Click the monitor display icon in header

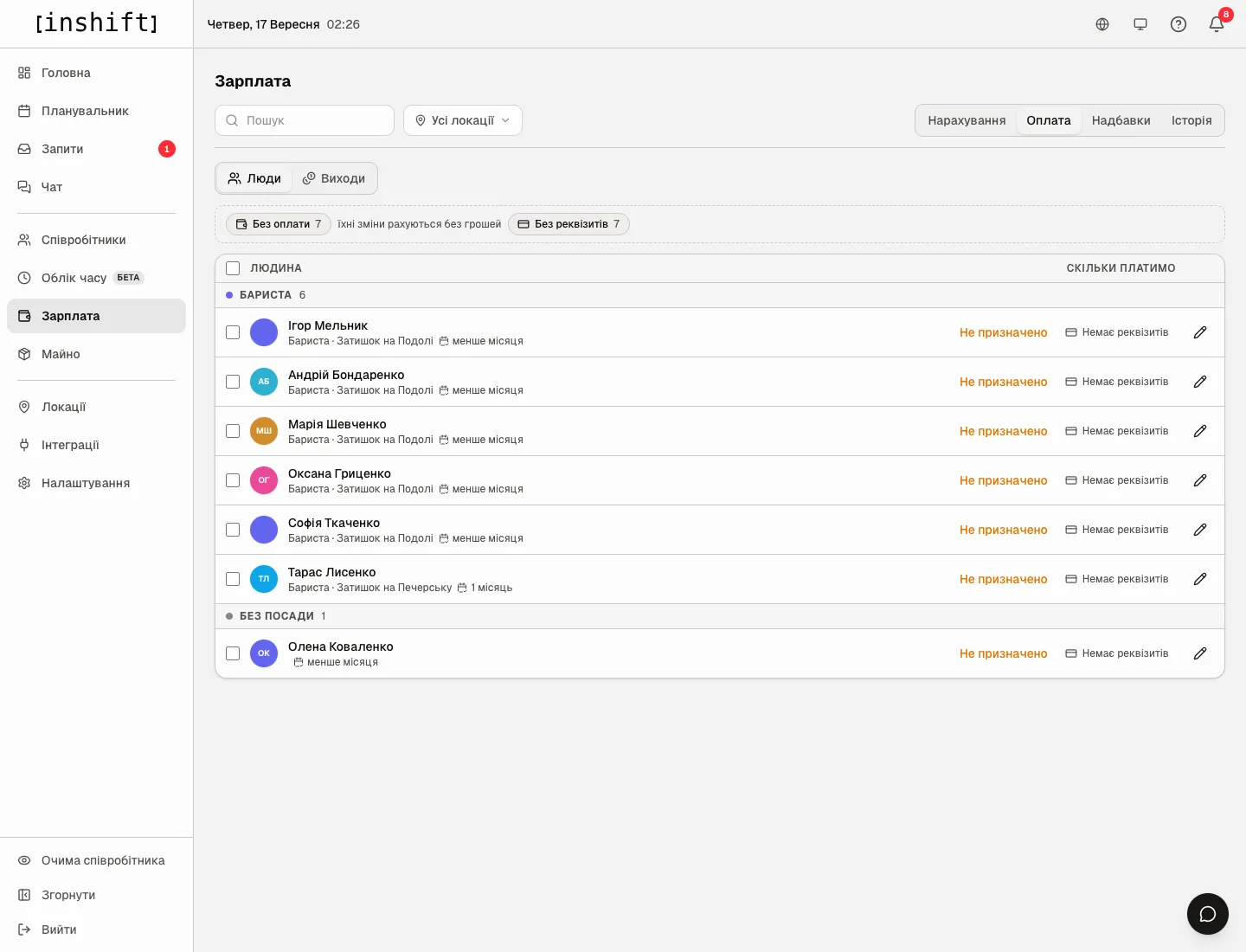(1140, 24)
